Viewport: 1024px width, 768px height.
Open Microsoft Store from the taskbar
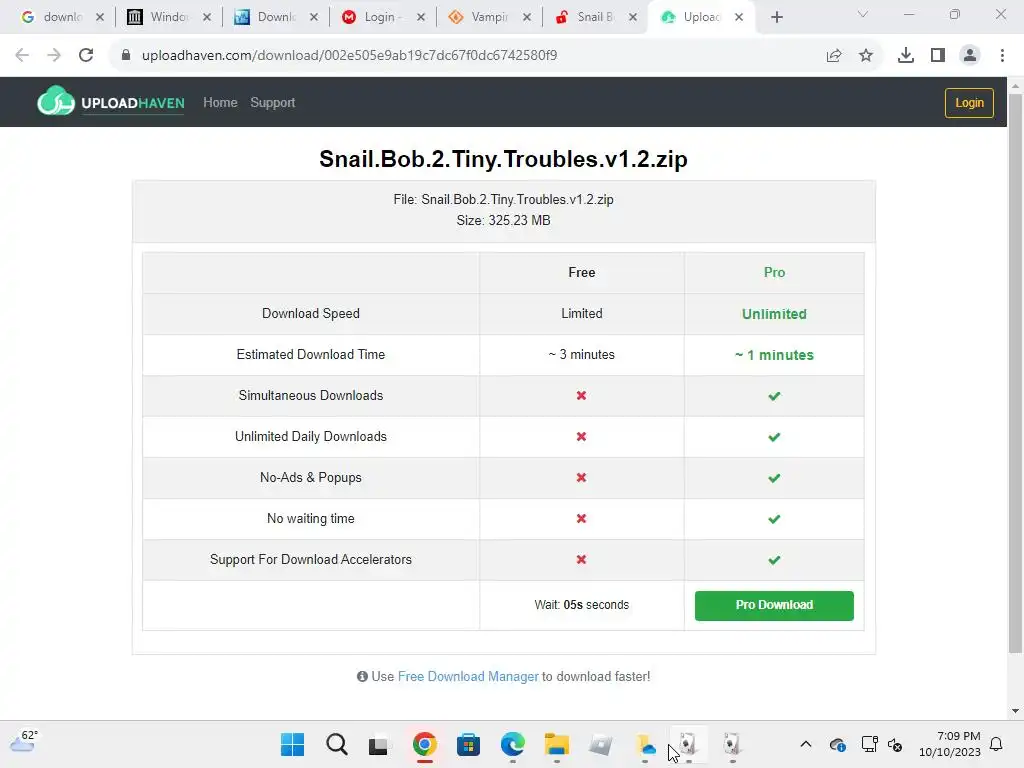point(468,744)
